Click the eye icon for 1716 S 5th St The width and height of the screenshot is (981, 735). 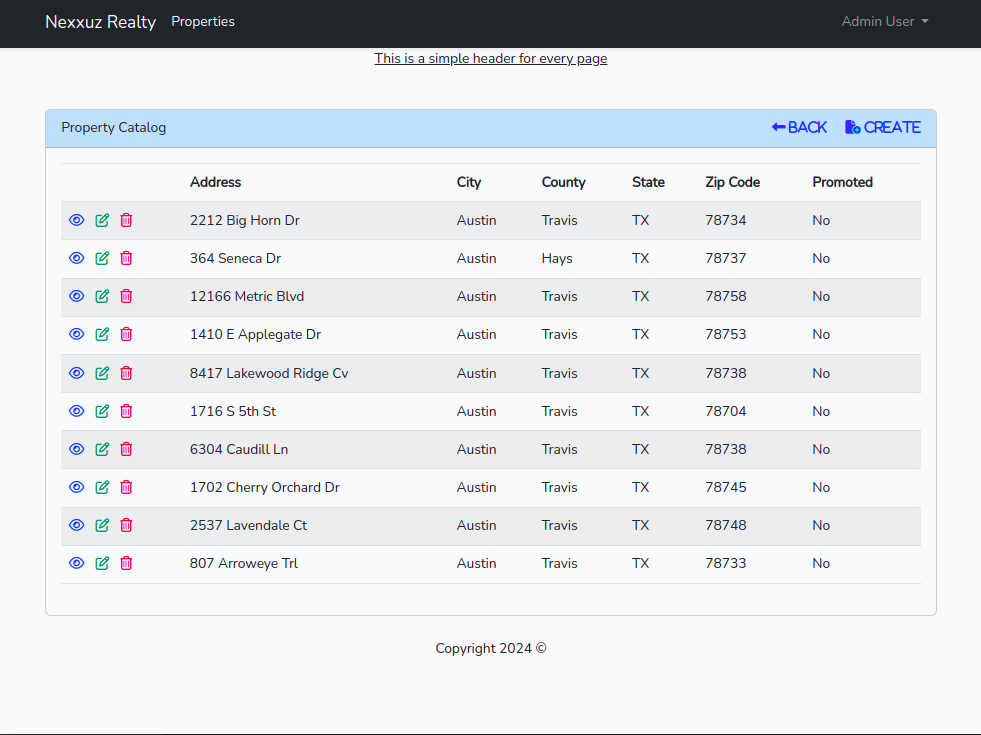(x=77, y=411)
